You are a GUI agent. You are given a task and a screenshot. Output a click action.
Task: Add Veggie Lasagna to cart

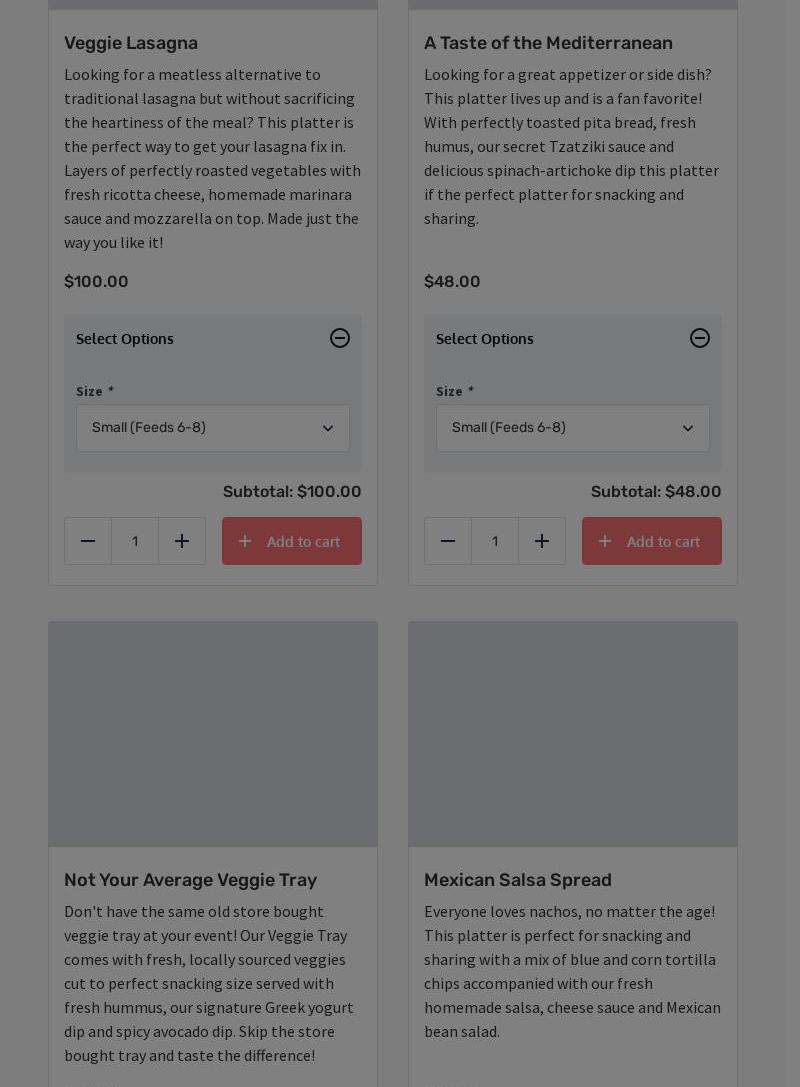(x=292, y=541)
